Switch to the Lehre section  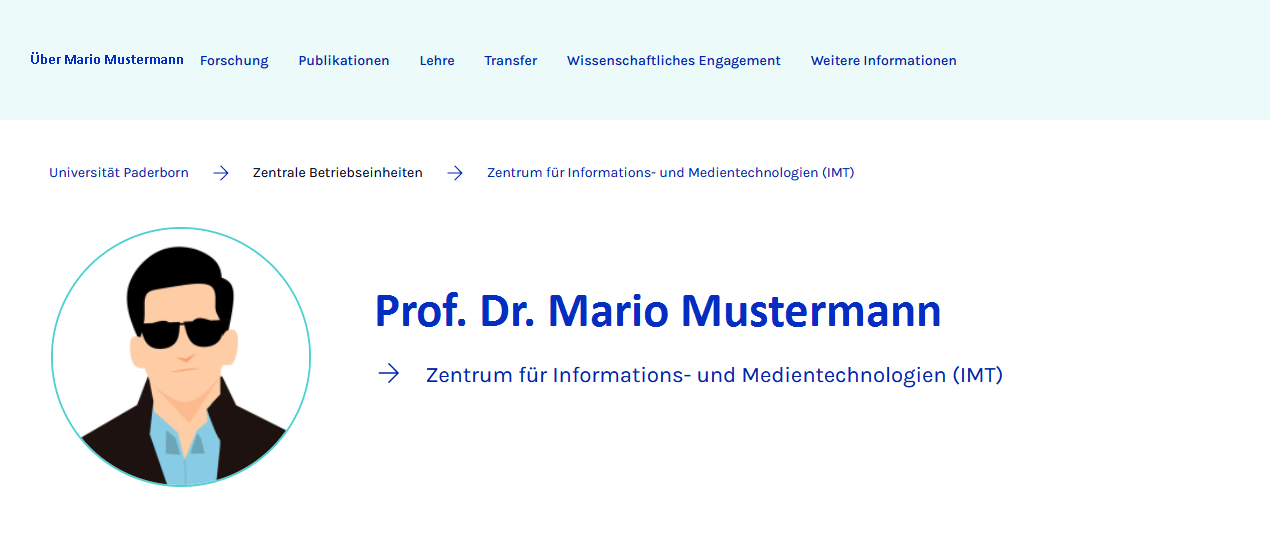(x=437, y=61)
